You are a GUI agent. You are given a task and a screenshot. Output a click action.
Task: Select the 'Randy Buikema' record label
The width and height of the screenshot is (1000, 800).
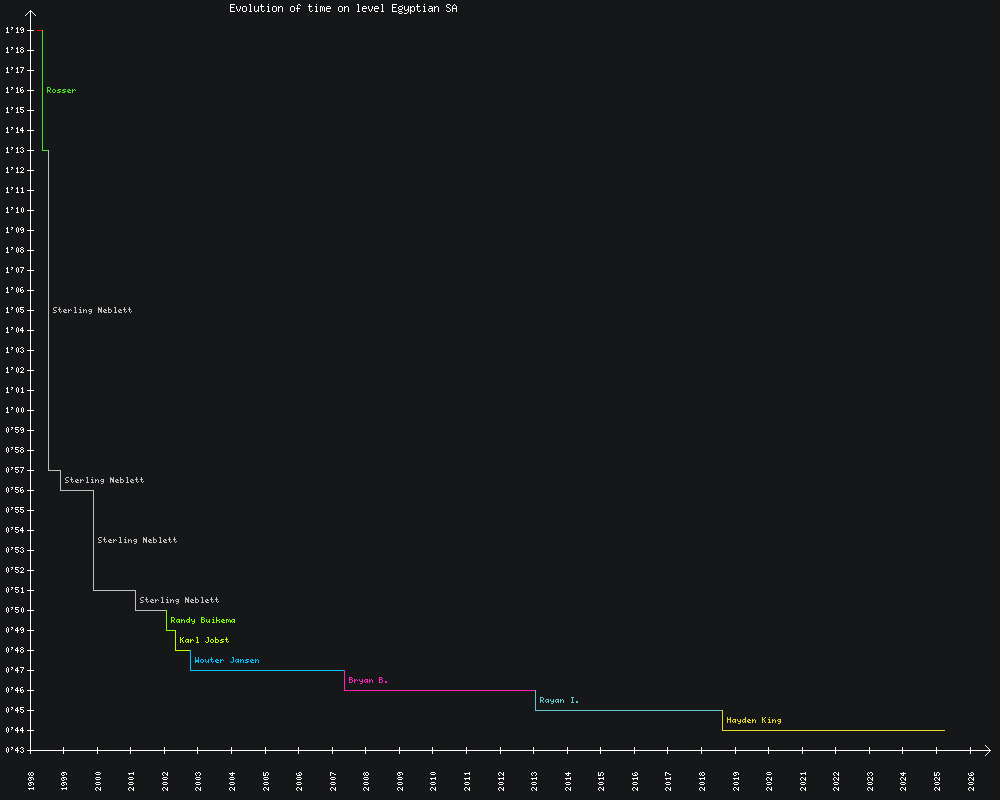[203, 621]
